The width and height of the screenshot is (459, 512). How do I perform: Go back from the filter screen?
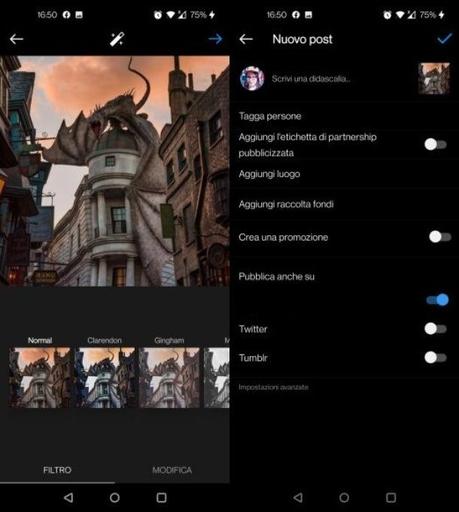coord(16,39)
